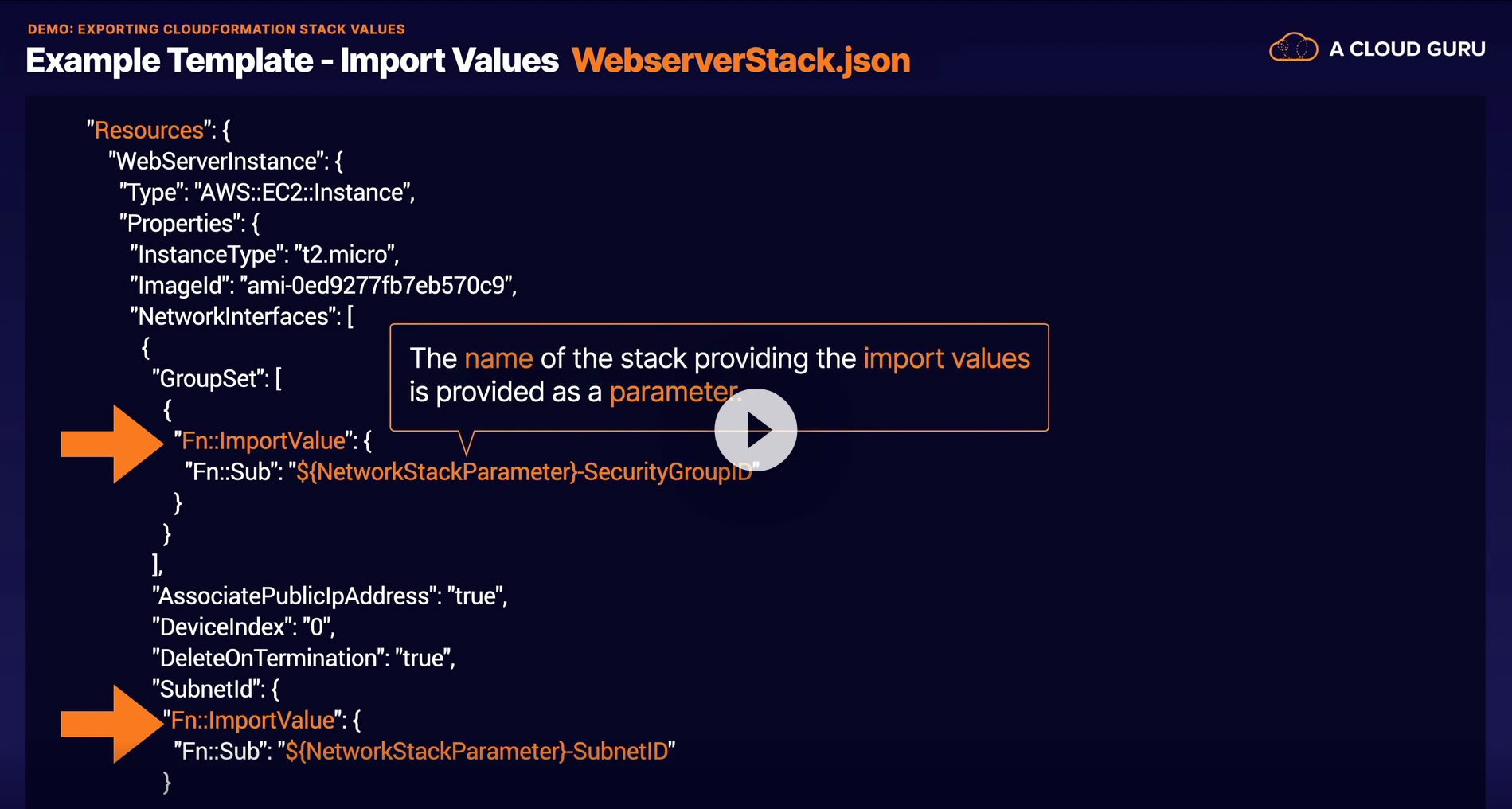Viewport: 1512px width, 809px height.
Task: Click the t2.micro InstanceType value
Action: click(x=345, y=255)
